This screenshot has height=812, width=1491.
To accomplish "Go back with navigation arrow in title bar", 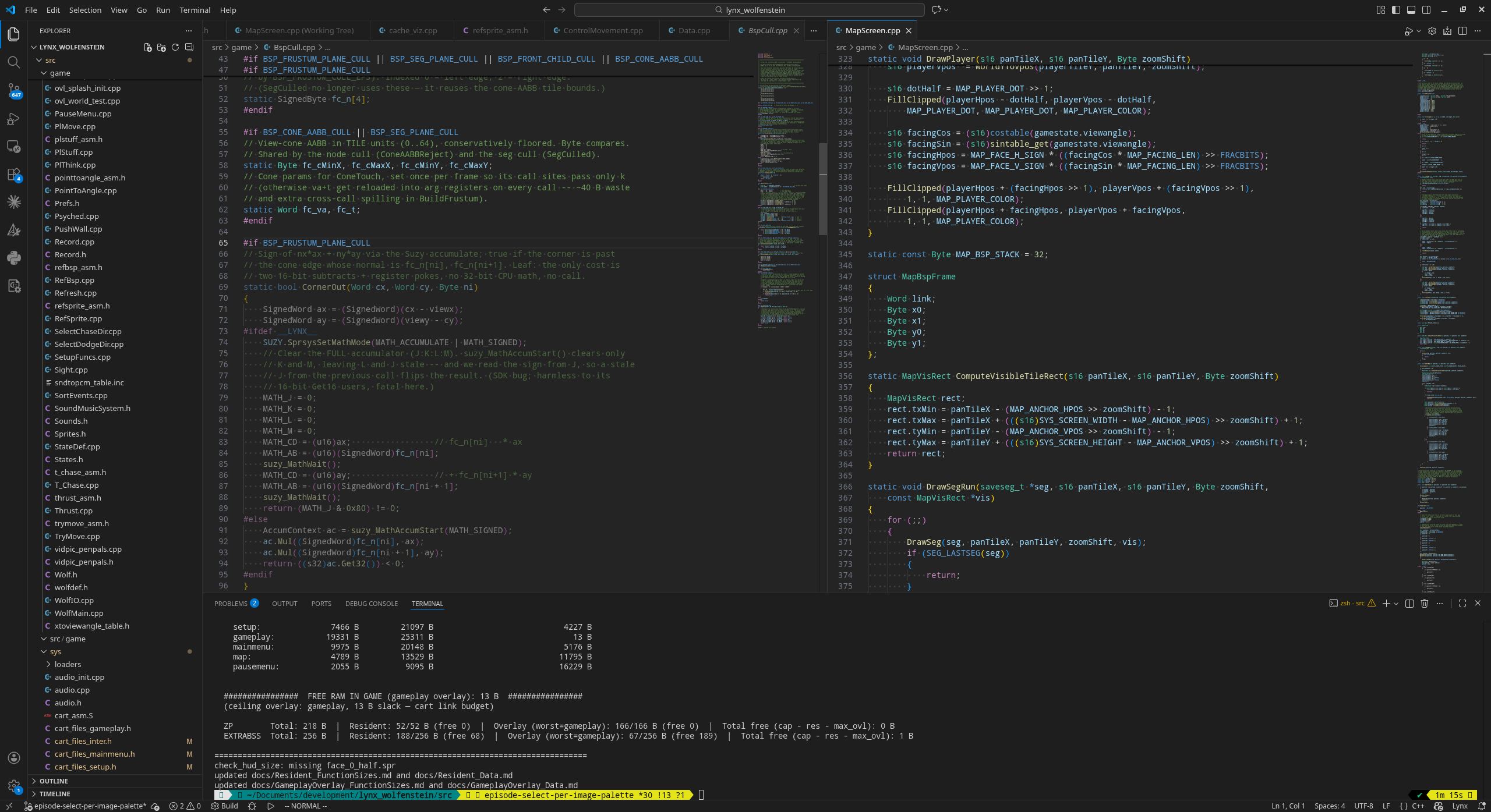I will click(x=546, y=10).
